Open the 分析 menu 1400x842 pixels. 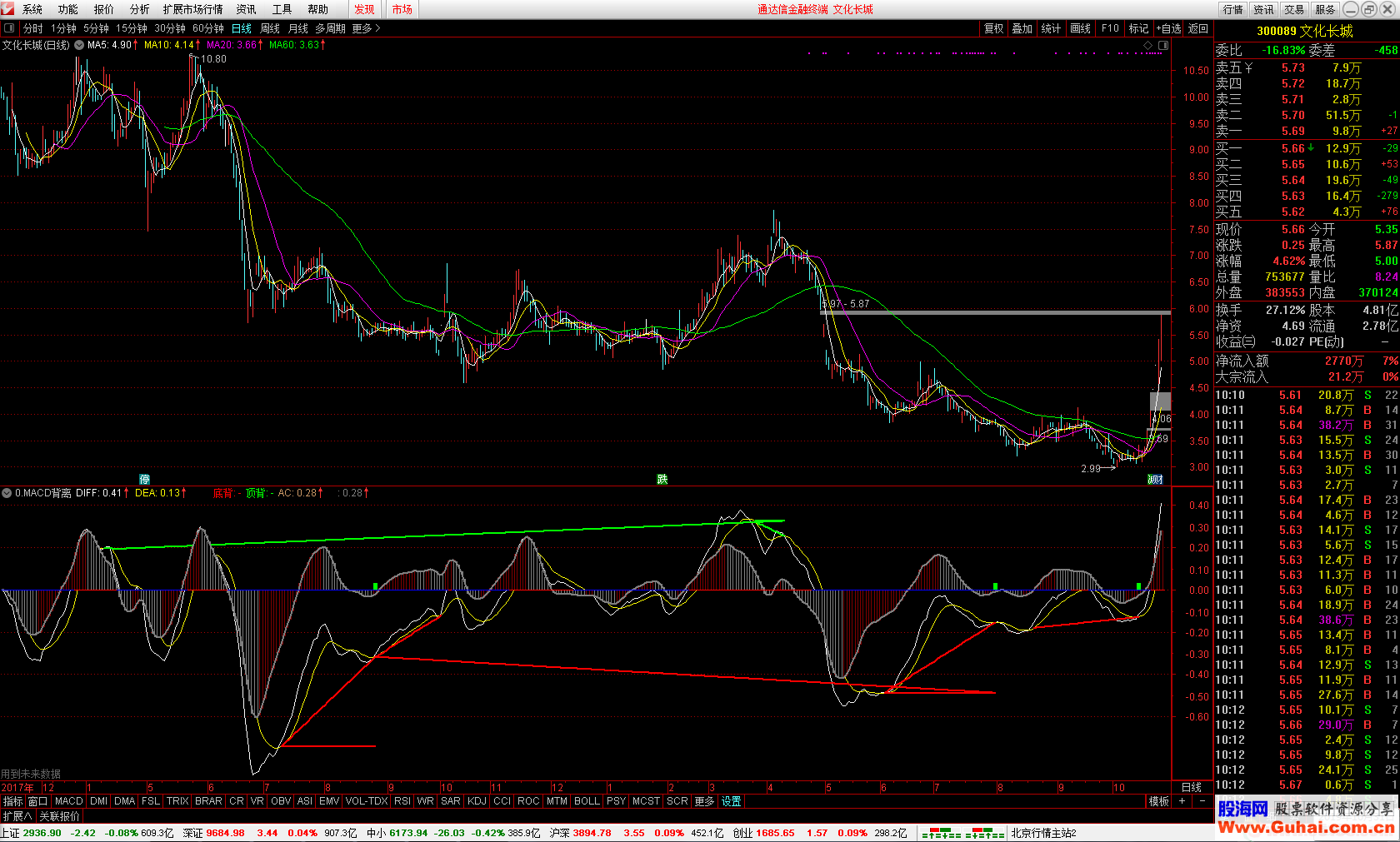140,9
